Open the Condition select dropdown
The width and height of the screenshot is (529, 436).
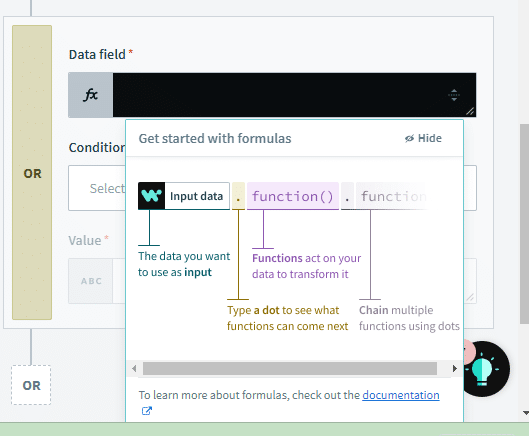(x=97, y=188)
